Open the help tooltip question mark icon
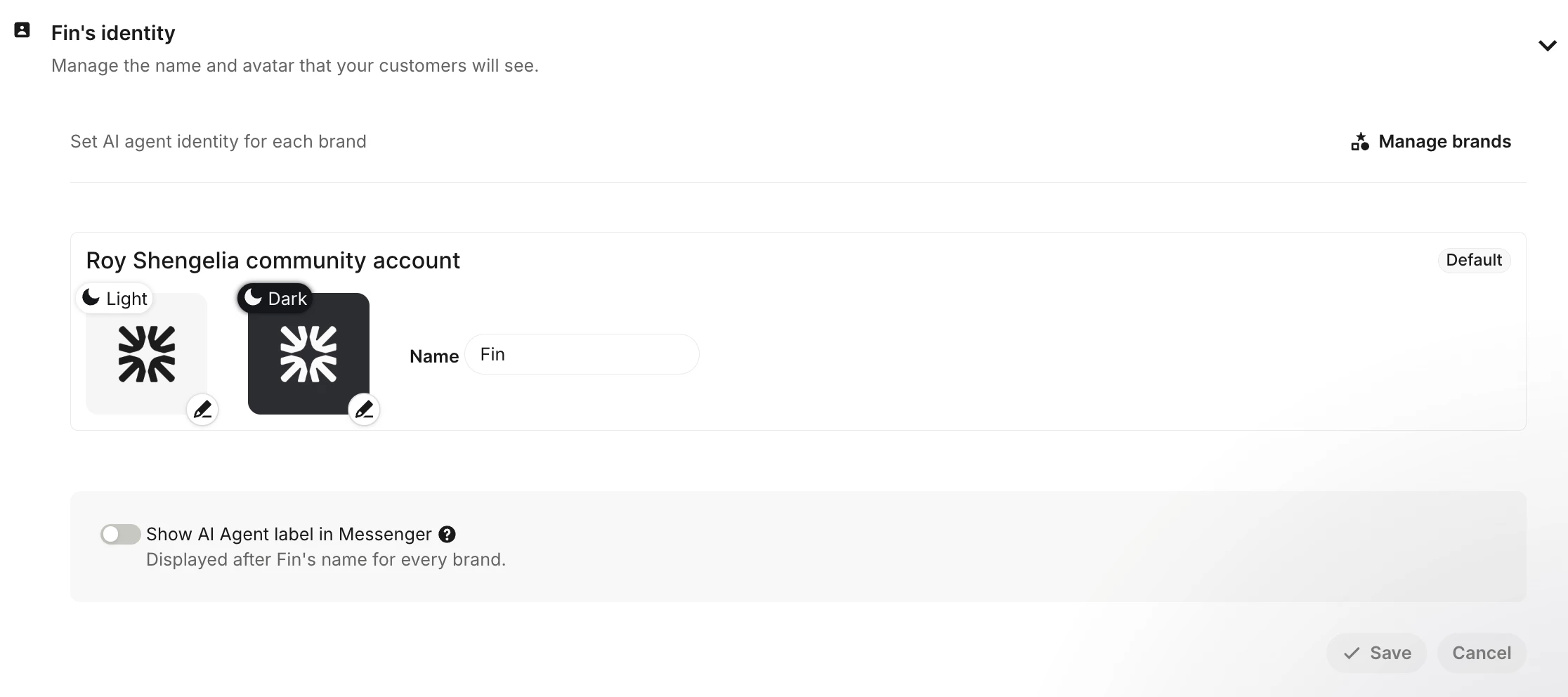The height and width of the screenshot is (697, 1568). [447, 534]
